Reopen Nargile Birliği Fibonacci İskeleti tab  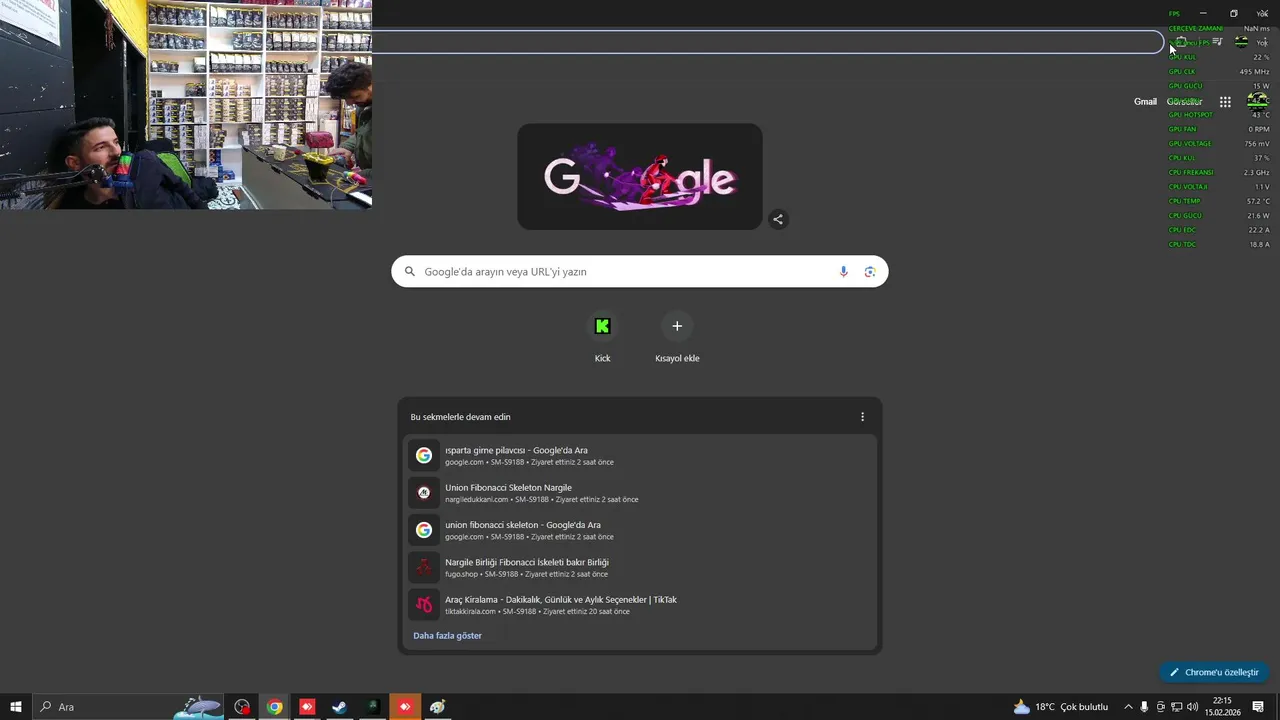[x=640, y=568]
